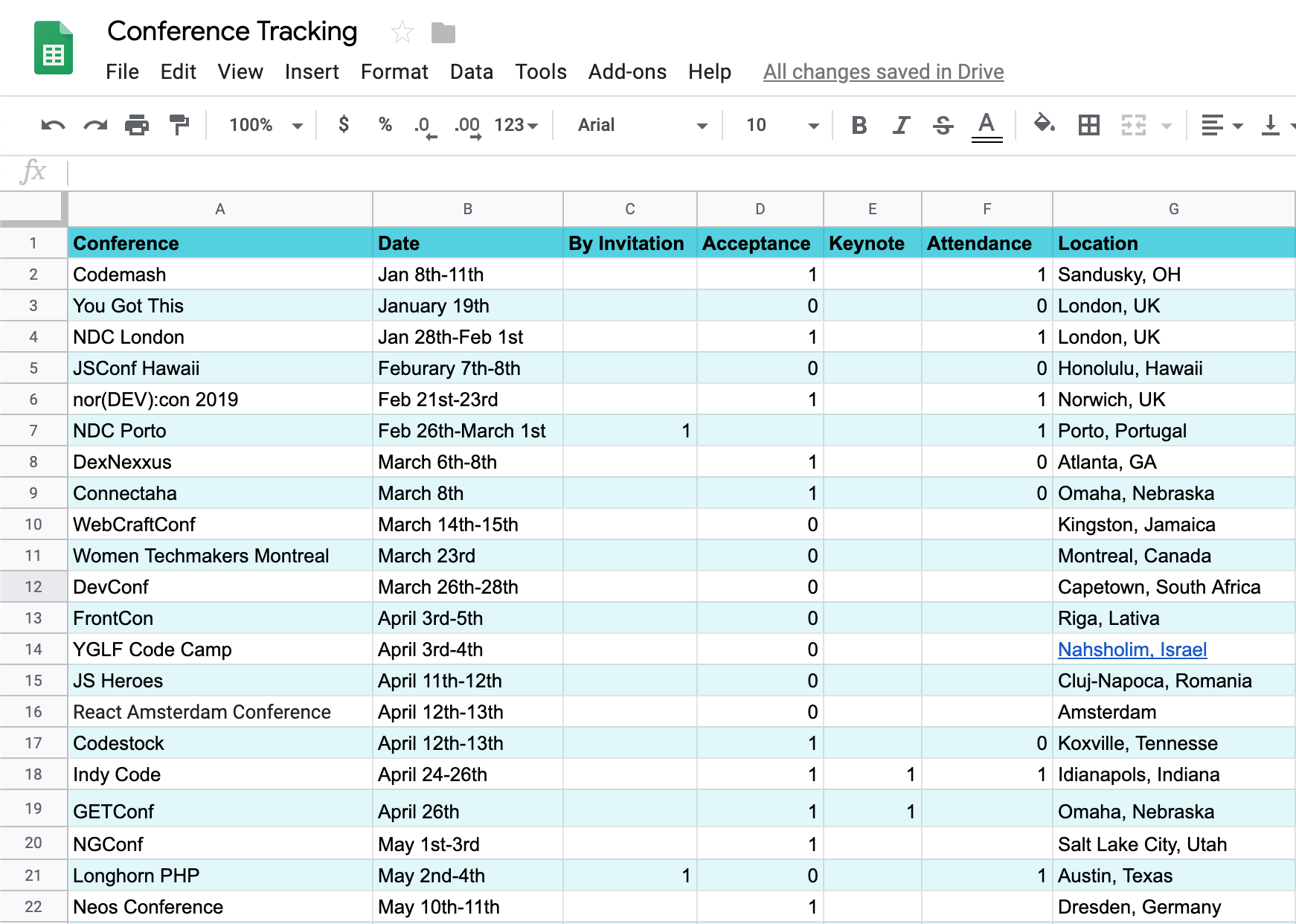The height and width of the screenshot is (924, 1296).
Task: Click the cell 'Sandusky, OH'
Action: (1174, 275)
